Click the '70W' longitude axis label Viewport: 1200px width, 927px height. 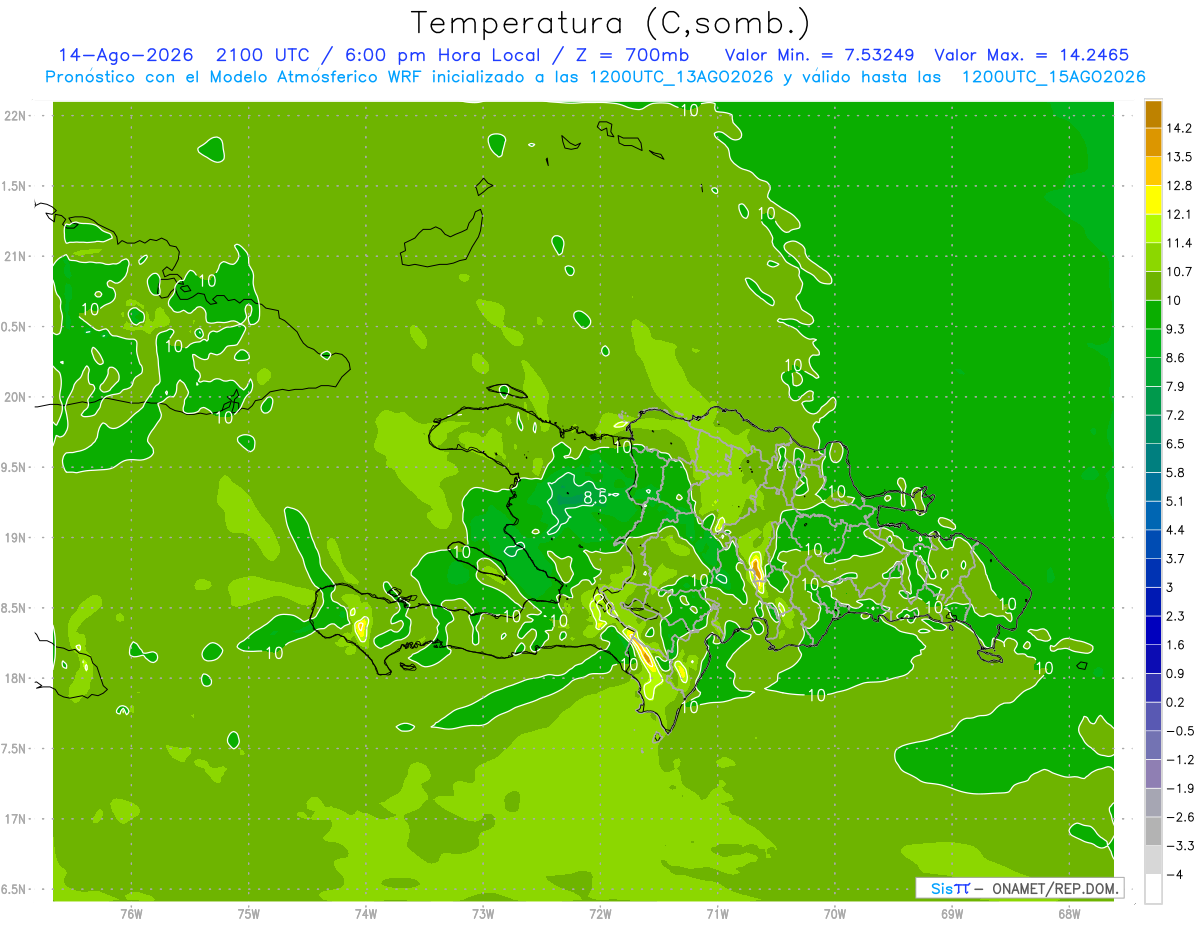pyautogui.click(x=835, y=912)
